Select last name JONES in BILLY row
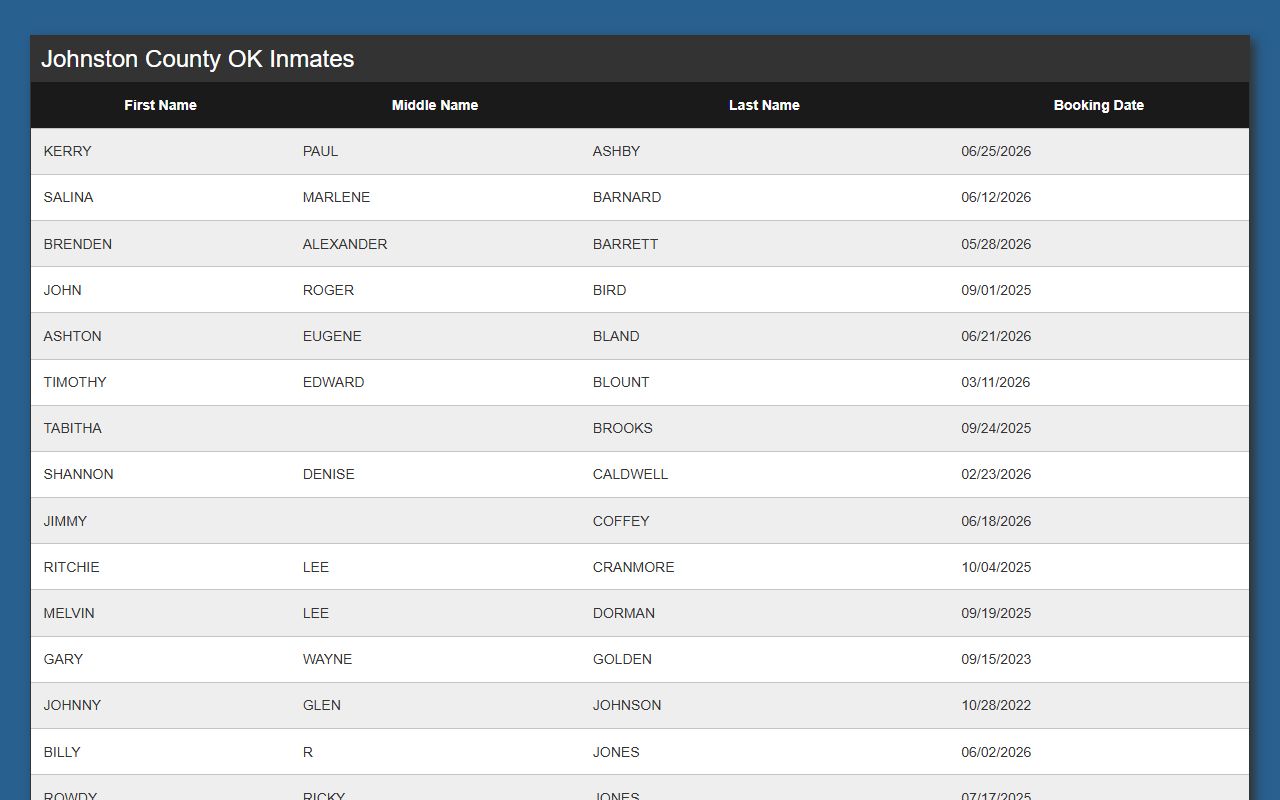Image resolution: width=1280 pixels, height=800 pixels. tap(616, 752)
